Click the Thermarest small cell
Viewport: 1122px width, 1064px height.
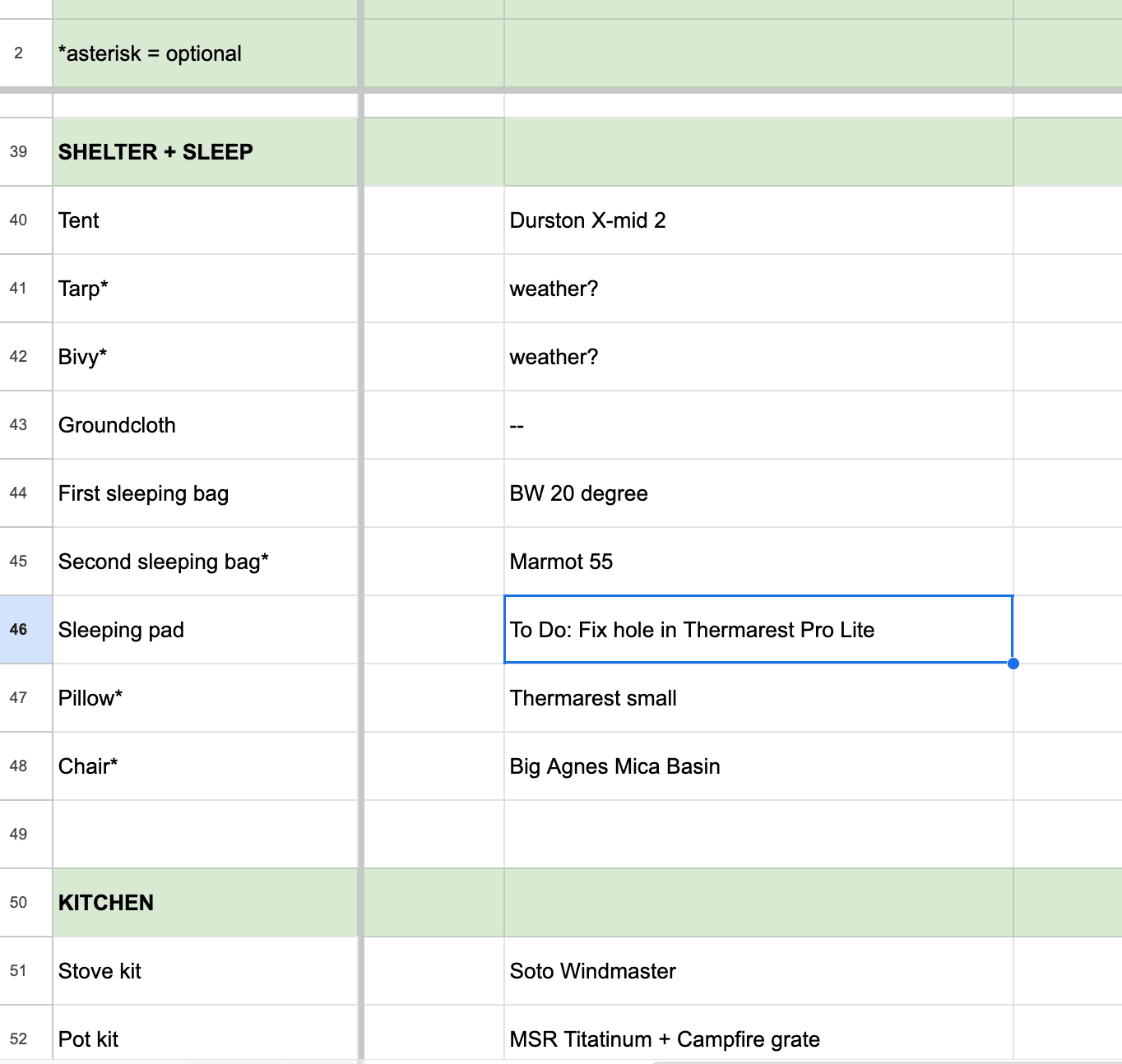tap(758, 698)
